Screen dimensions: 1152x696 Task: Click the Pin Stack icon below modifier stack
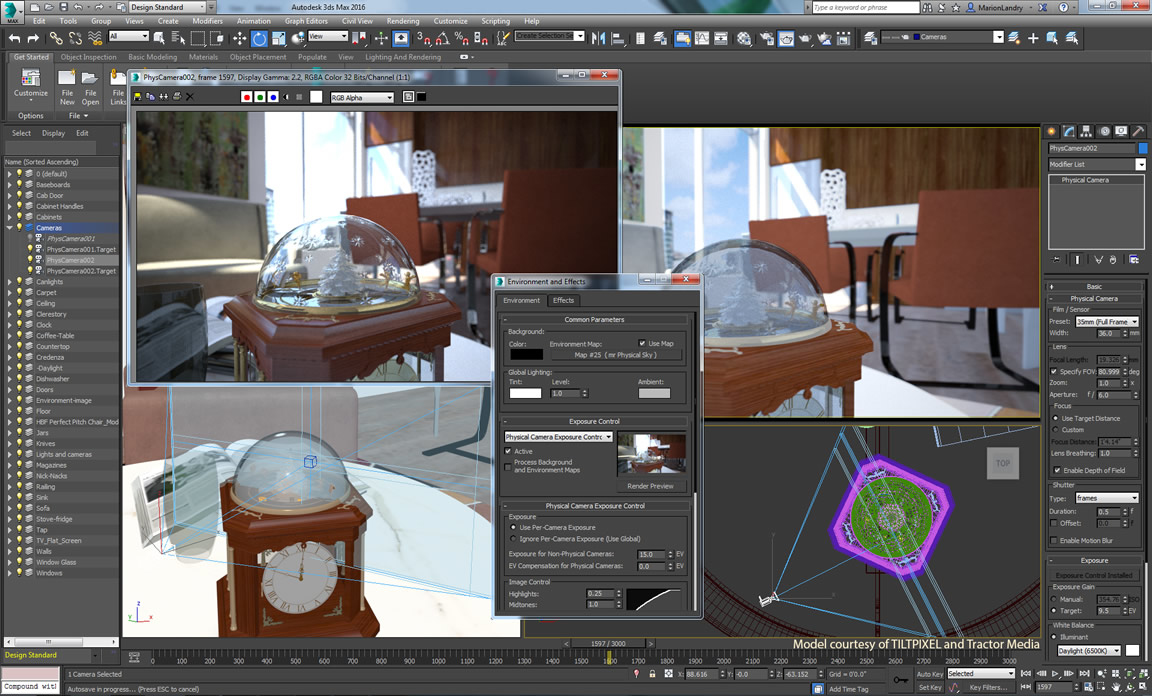[x=1056, y=260]
